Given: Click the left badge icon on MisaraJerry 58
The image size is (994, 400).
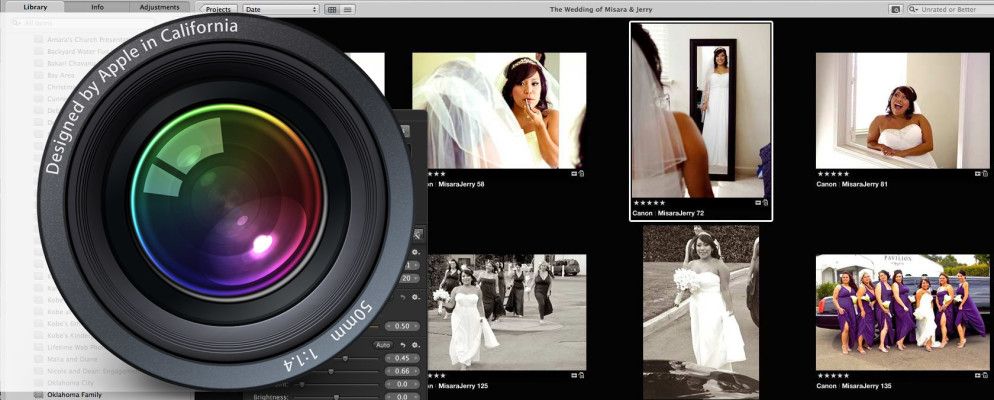Looking at the screenshot, I should pyautogui.click(x=574, y=174).
